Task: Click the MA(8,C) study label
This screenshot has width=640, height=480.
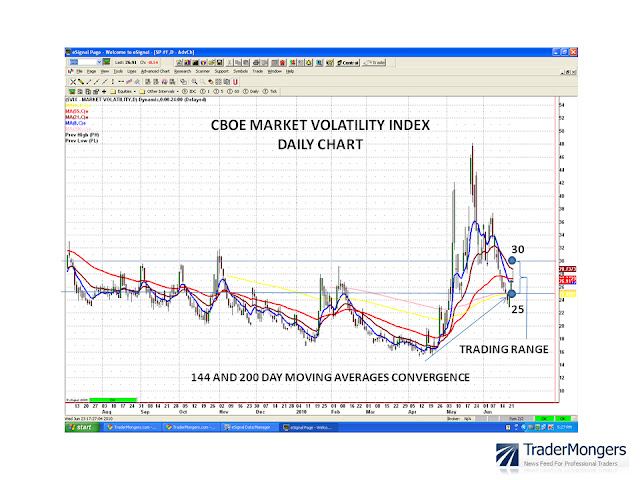Action: [x=76, y=123]
